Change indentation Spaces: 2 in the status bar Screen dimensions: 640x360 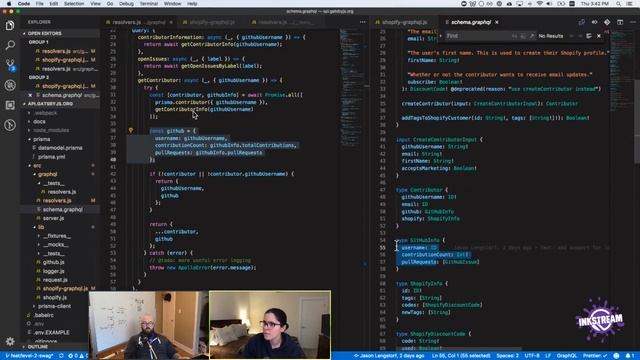[x=507, y=356]
